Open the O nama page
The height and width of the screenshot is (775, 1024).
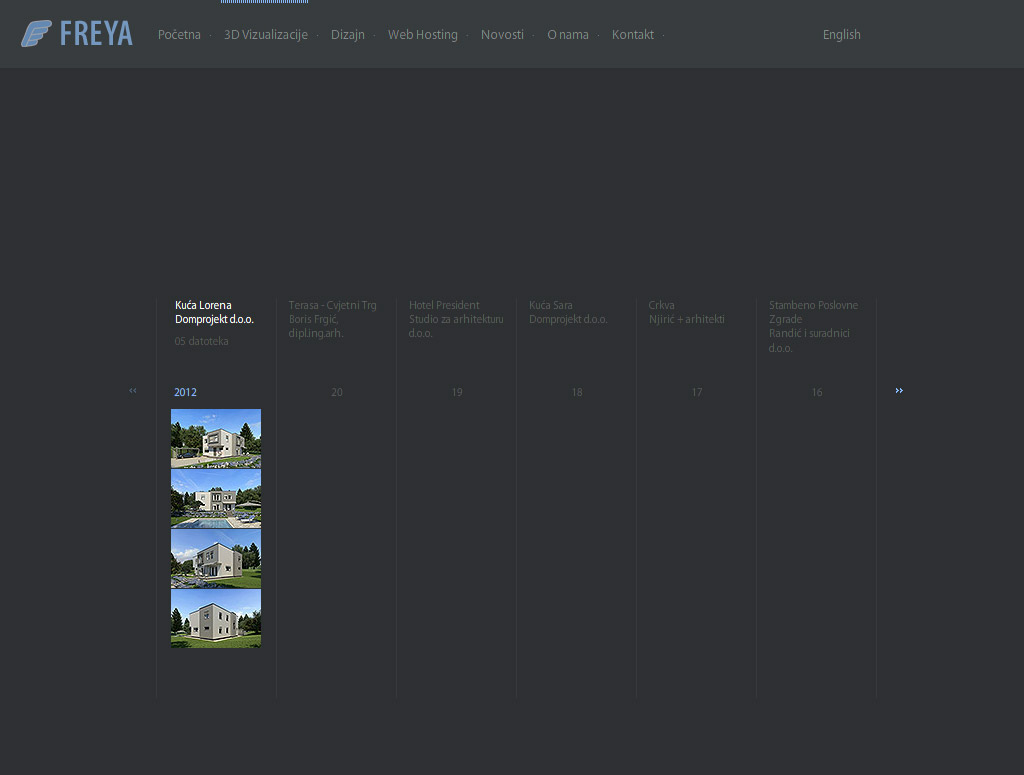tap(567, 35)
